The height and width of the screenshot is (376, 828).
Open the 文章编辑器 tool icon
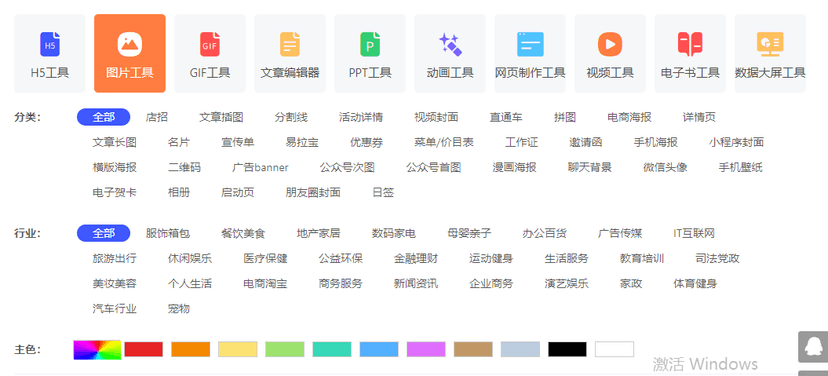pos(290,44)
